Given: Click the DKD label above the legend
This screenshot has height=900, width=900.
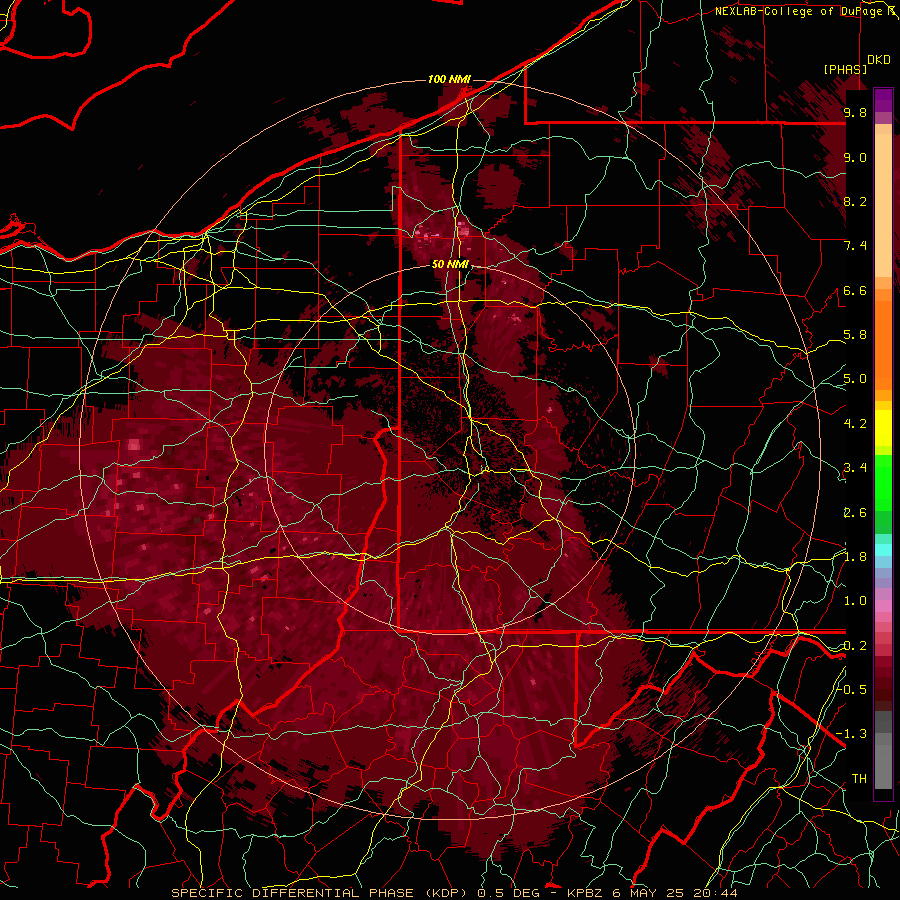Looking at the screenshot, I should (x=878, y=60).
